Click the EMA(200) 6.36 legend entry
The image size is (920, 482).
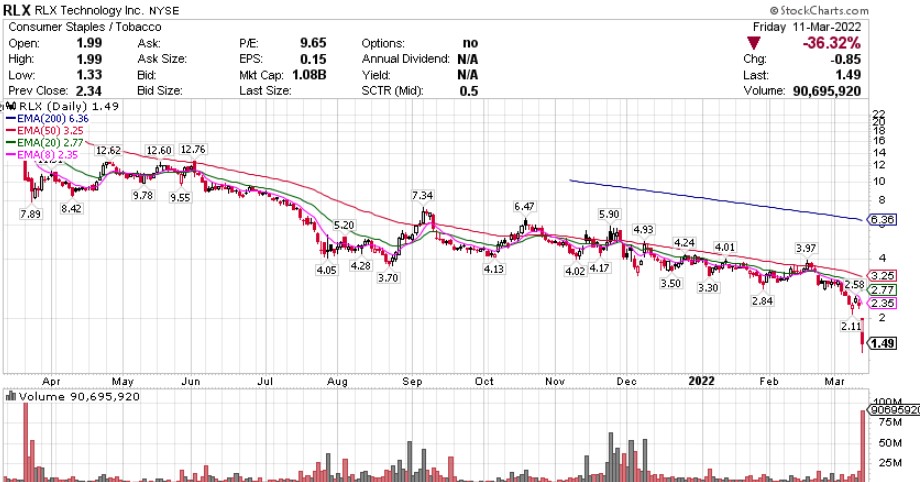[48, 119]
